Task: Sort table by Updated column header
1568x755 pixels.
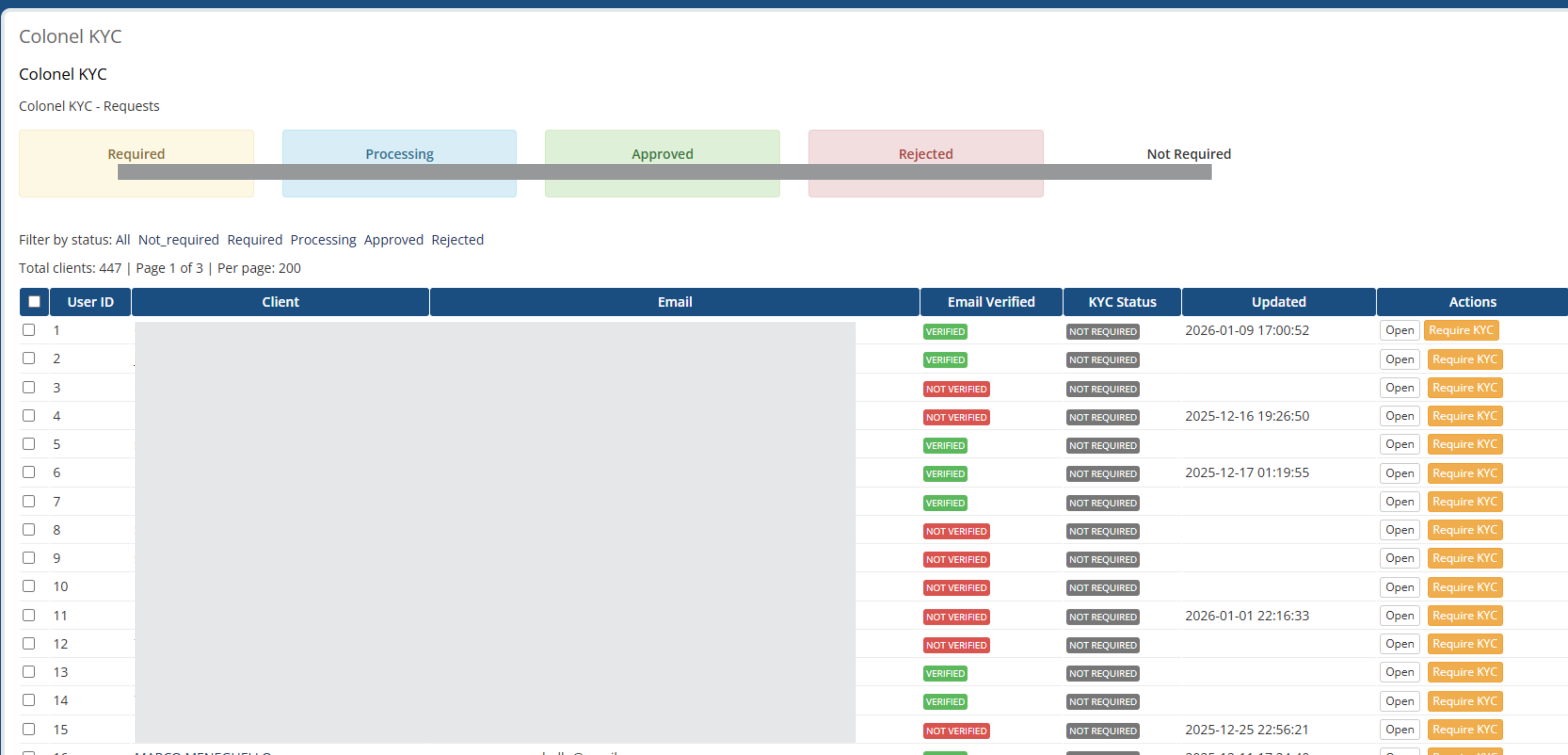Action: tap(1278, 302)
